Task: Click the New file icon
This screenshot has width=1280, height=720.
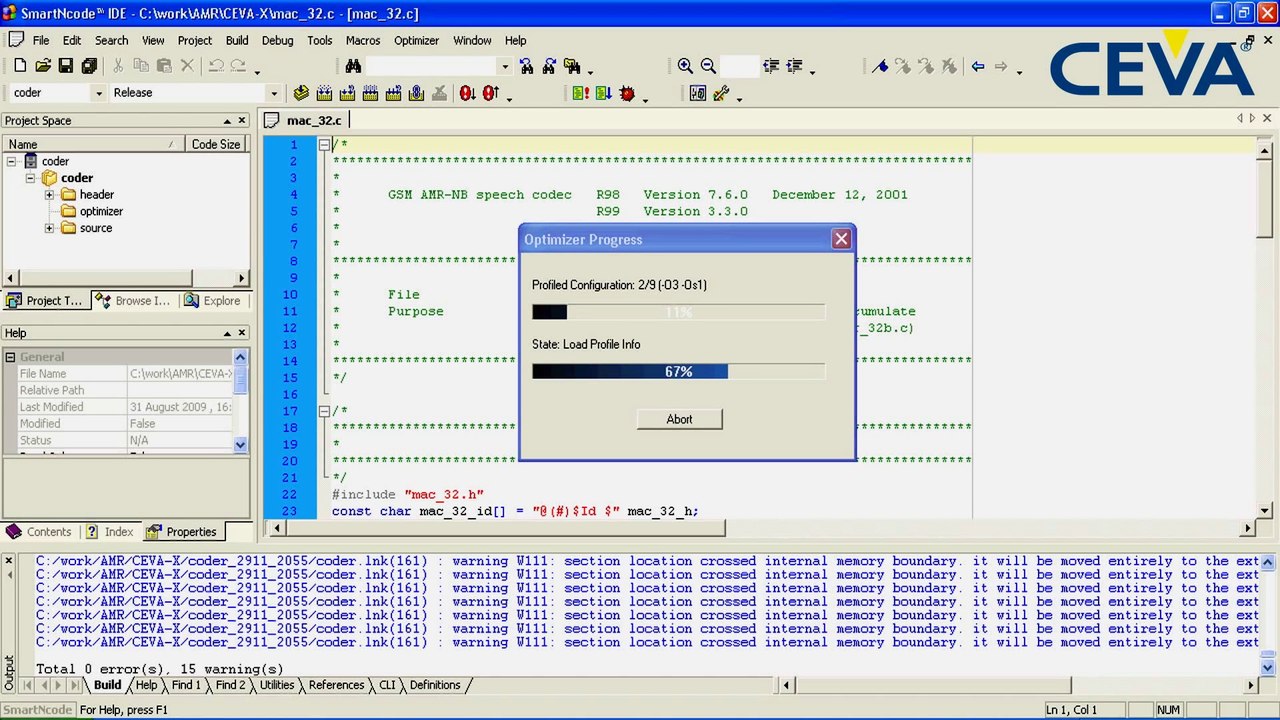Action: [20, 66]
